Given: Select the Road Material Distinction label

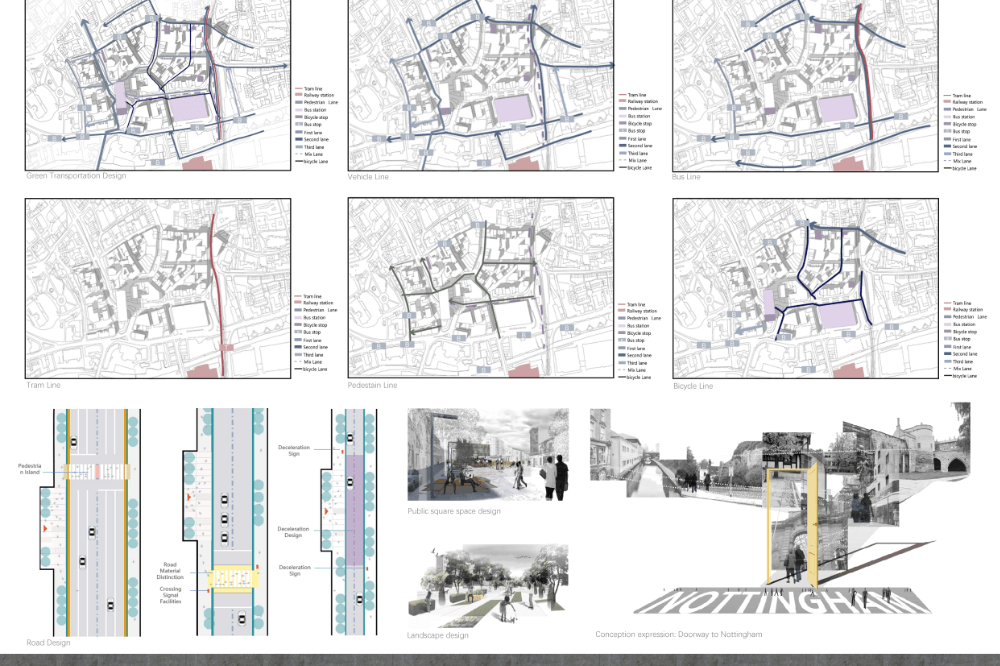Looking at the screenshot, I should point(168,570).
